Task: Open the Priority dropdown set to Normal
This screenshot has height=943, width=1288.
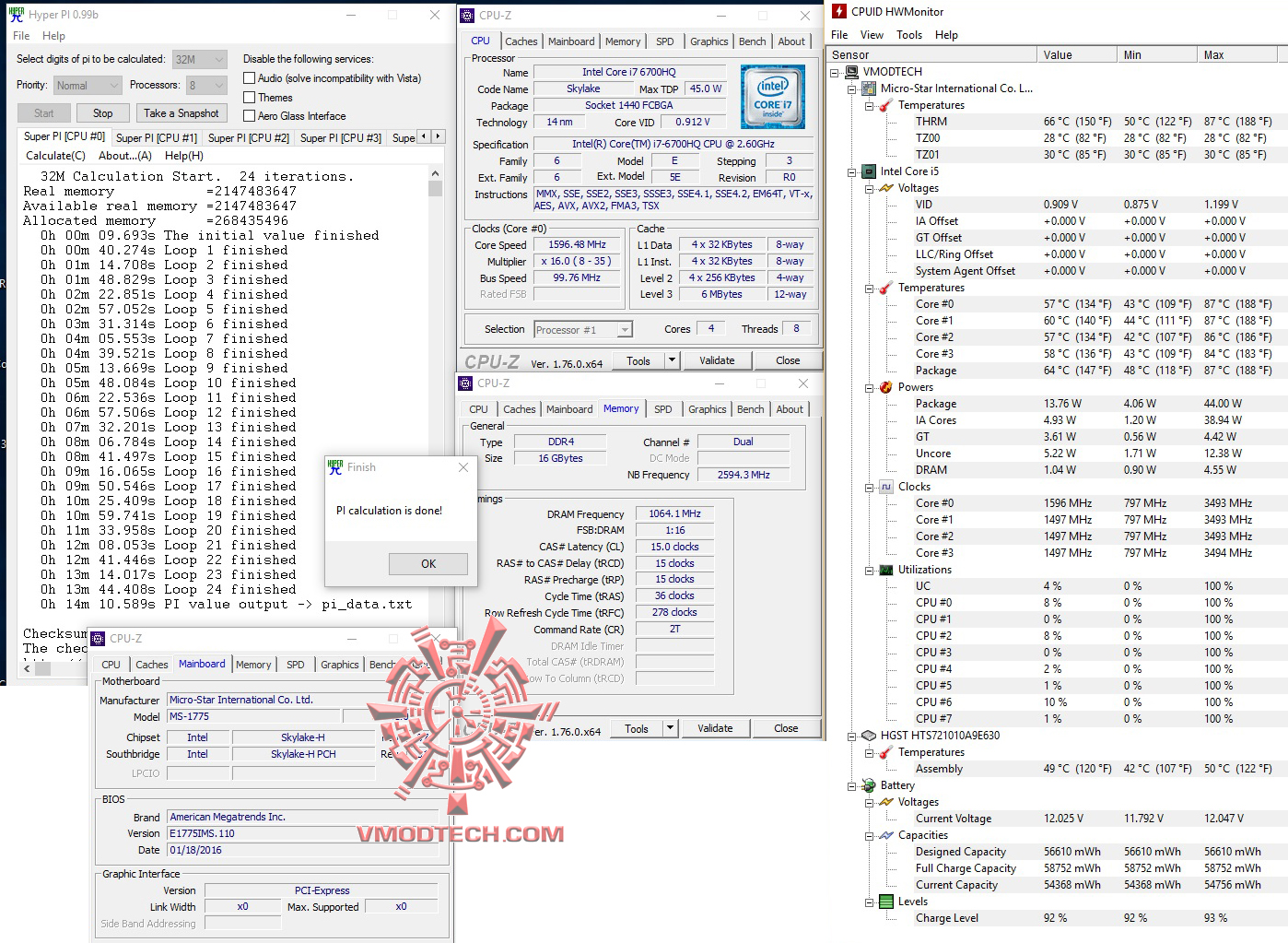Action: pos(88,85)
